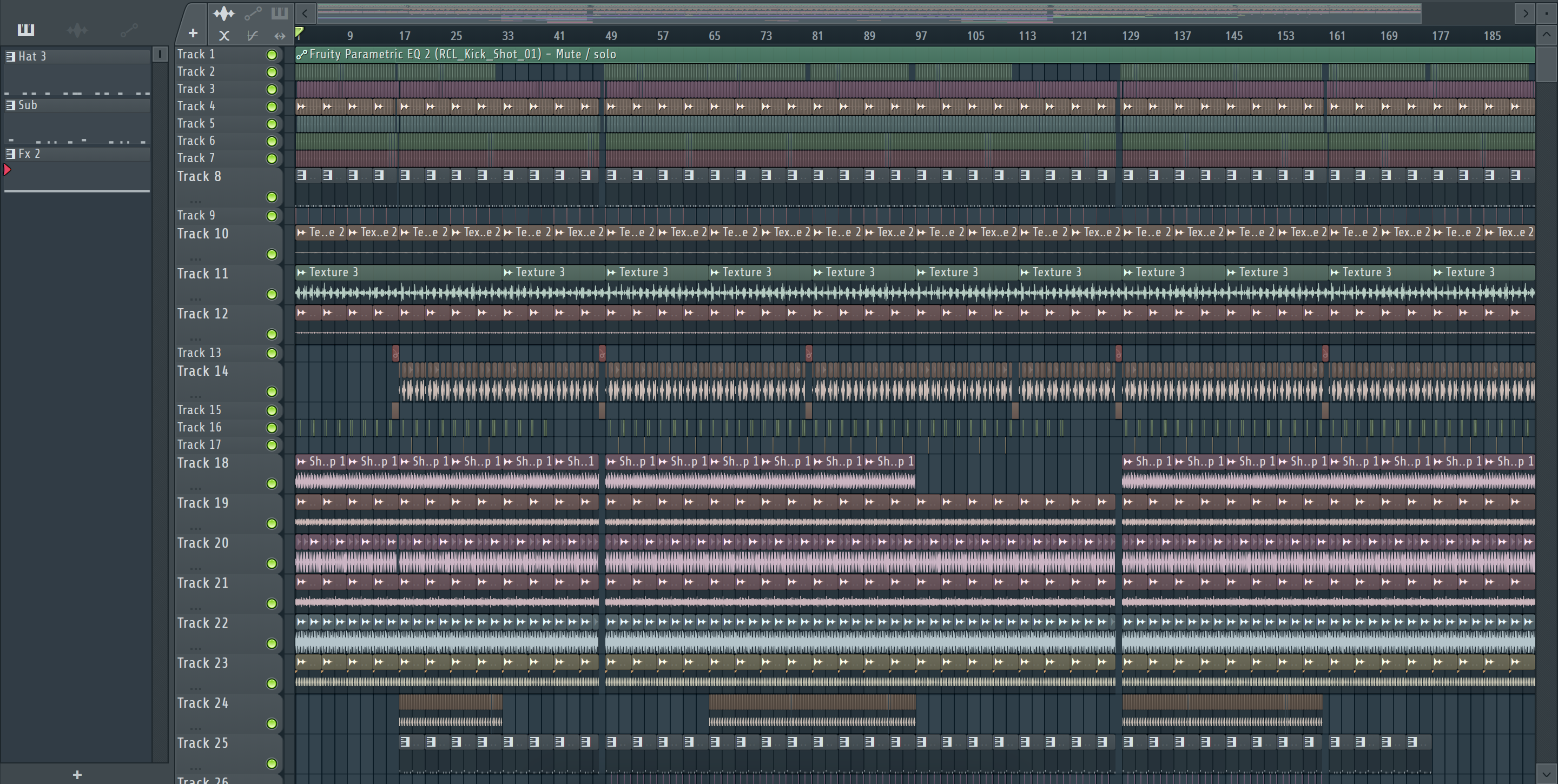Screen dimensions: 1558x784
Task: Select Track 13 header label
Action: (x=199, y=353)
